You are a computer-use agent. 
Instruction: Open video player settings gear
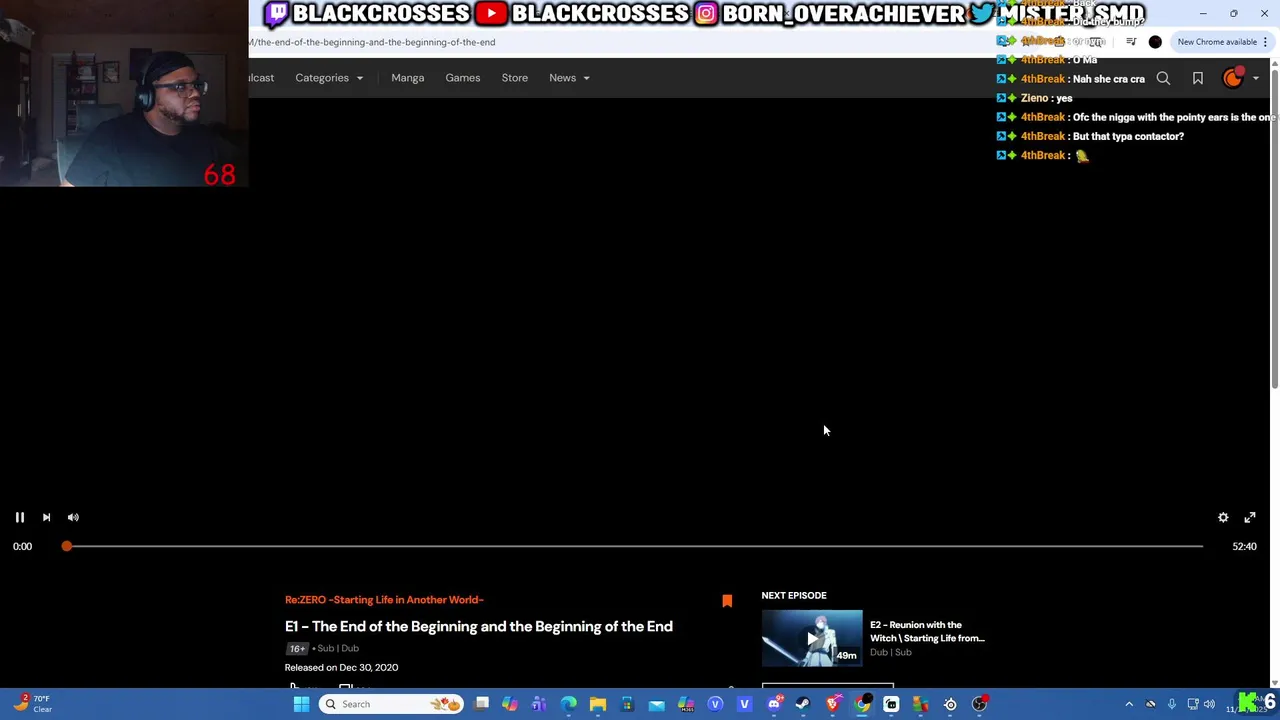click(x=1223, y=517)
